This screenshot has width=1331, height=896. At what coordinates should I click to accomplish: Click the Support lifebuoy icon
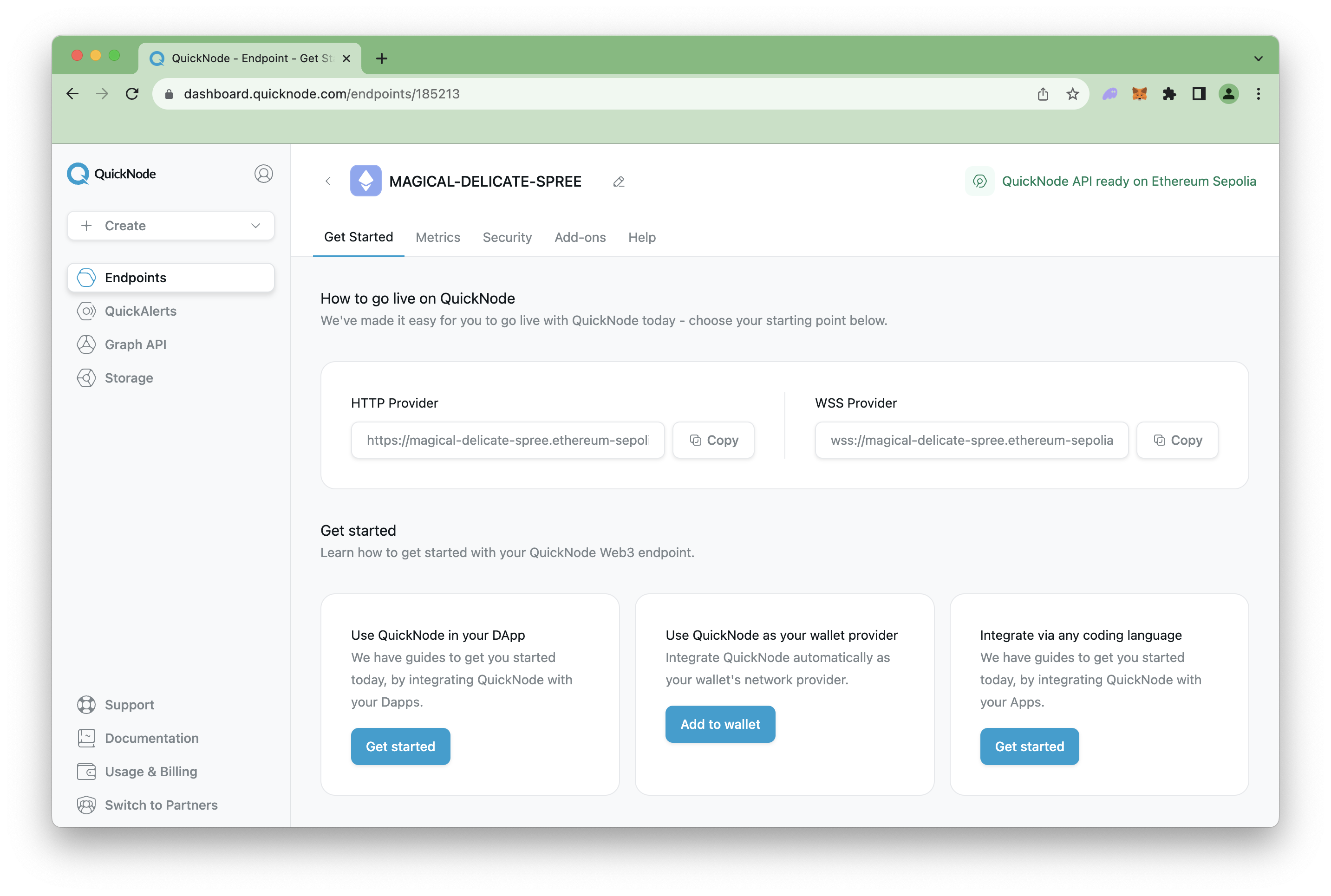click(86, 705)
